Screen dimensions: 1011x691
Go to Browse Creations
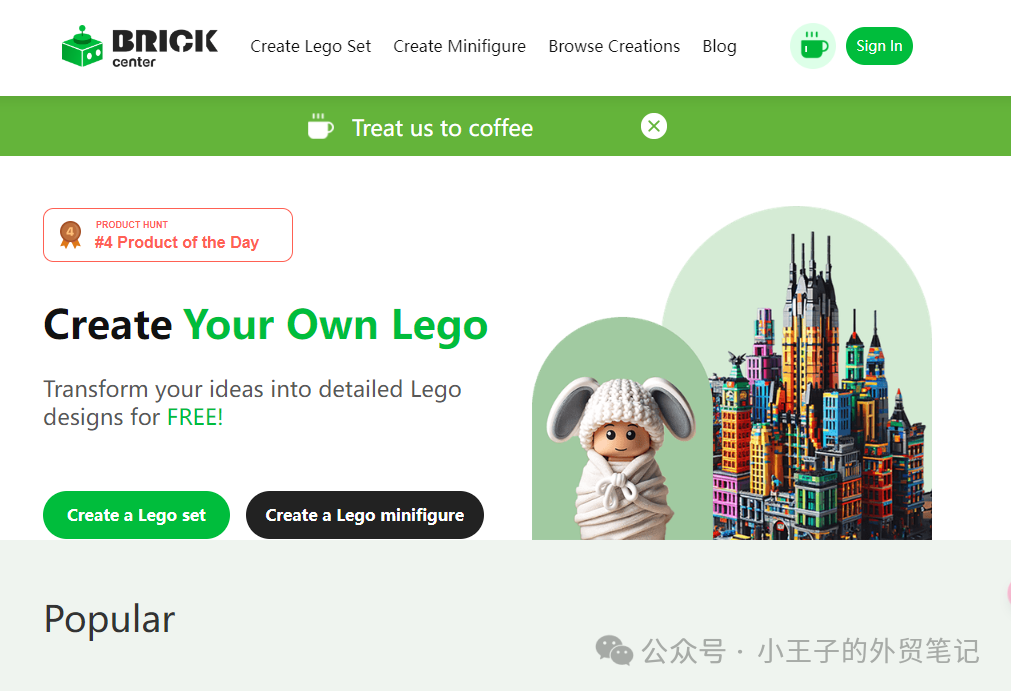(614, 46)
